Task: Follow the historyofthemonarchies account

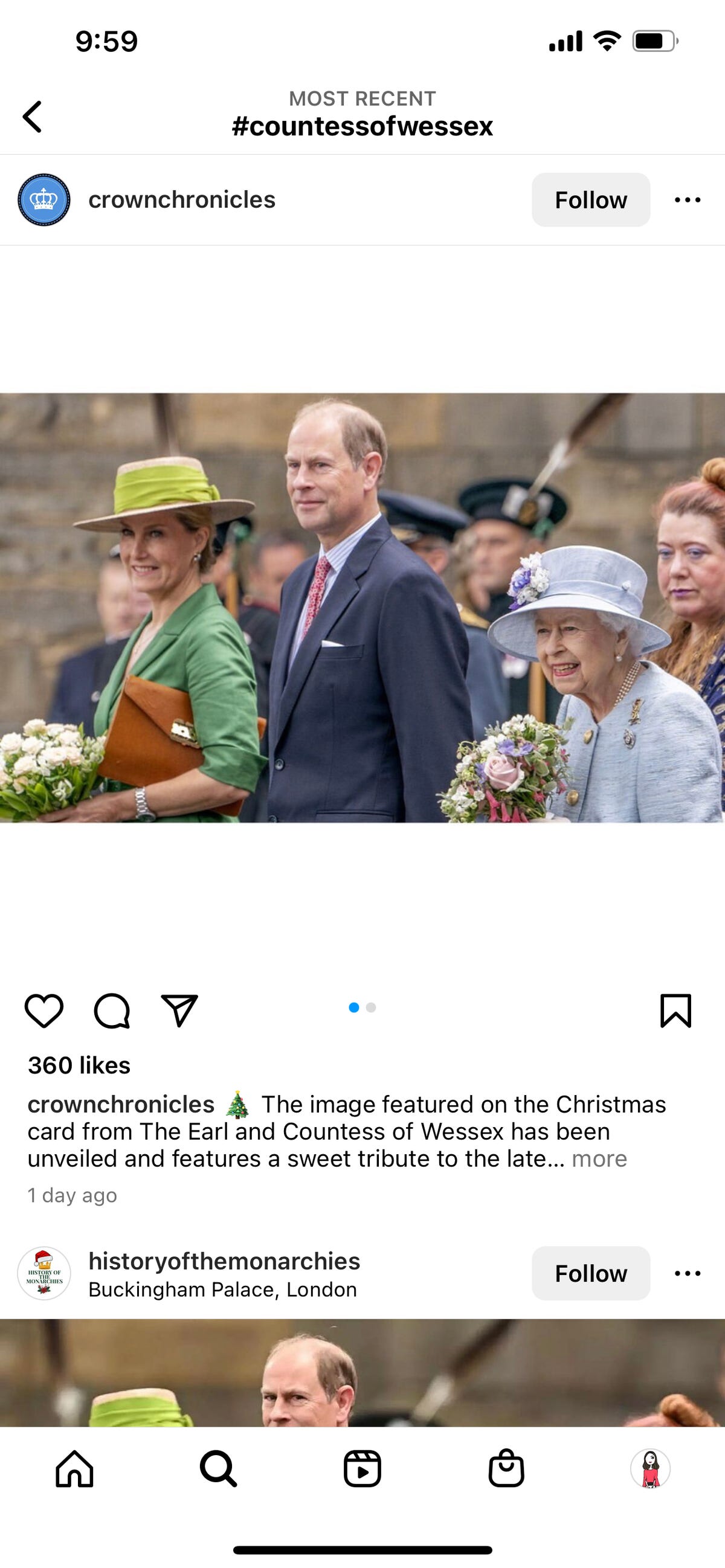Action: 591,1273
